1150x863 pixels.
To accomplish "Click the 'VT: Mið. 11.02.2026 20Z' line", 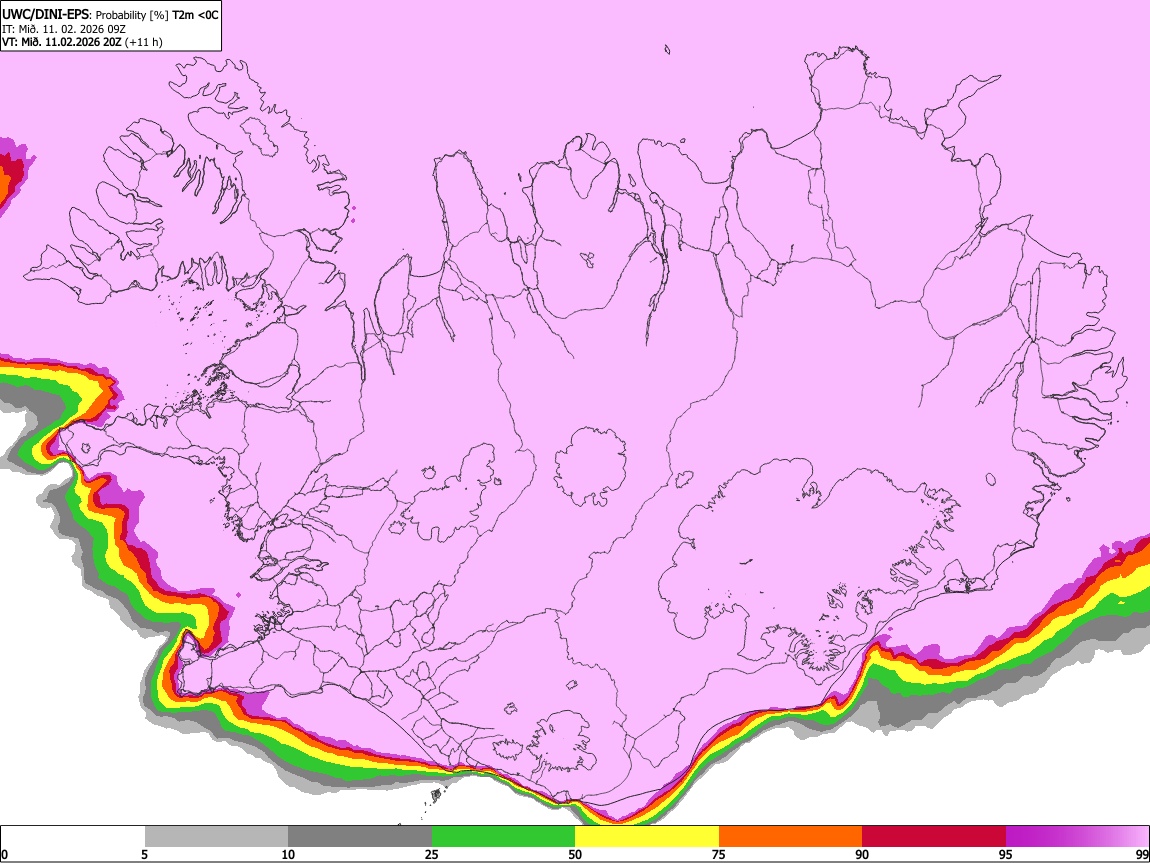I will (x=62, y=42).
